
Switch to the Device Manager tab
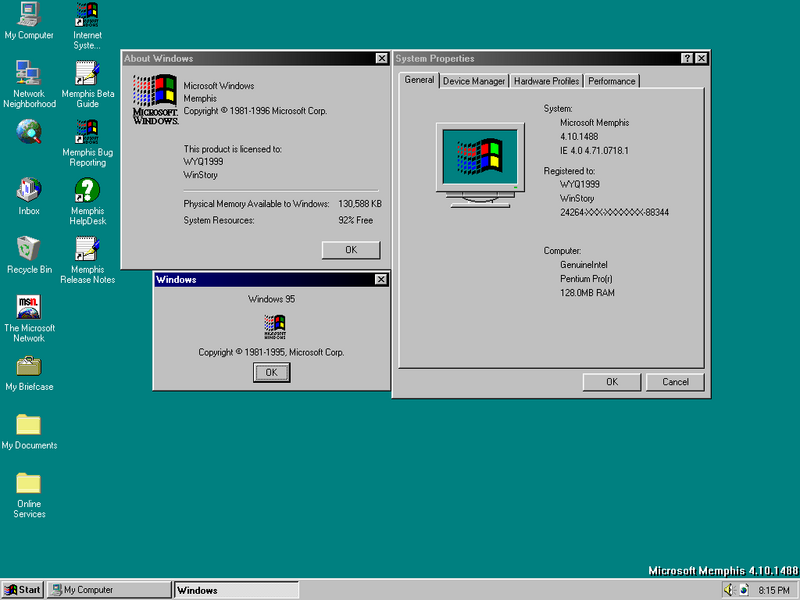tap(474, 81)
